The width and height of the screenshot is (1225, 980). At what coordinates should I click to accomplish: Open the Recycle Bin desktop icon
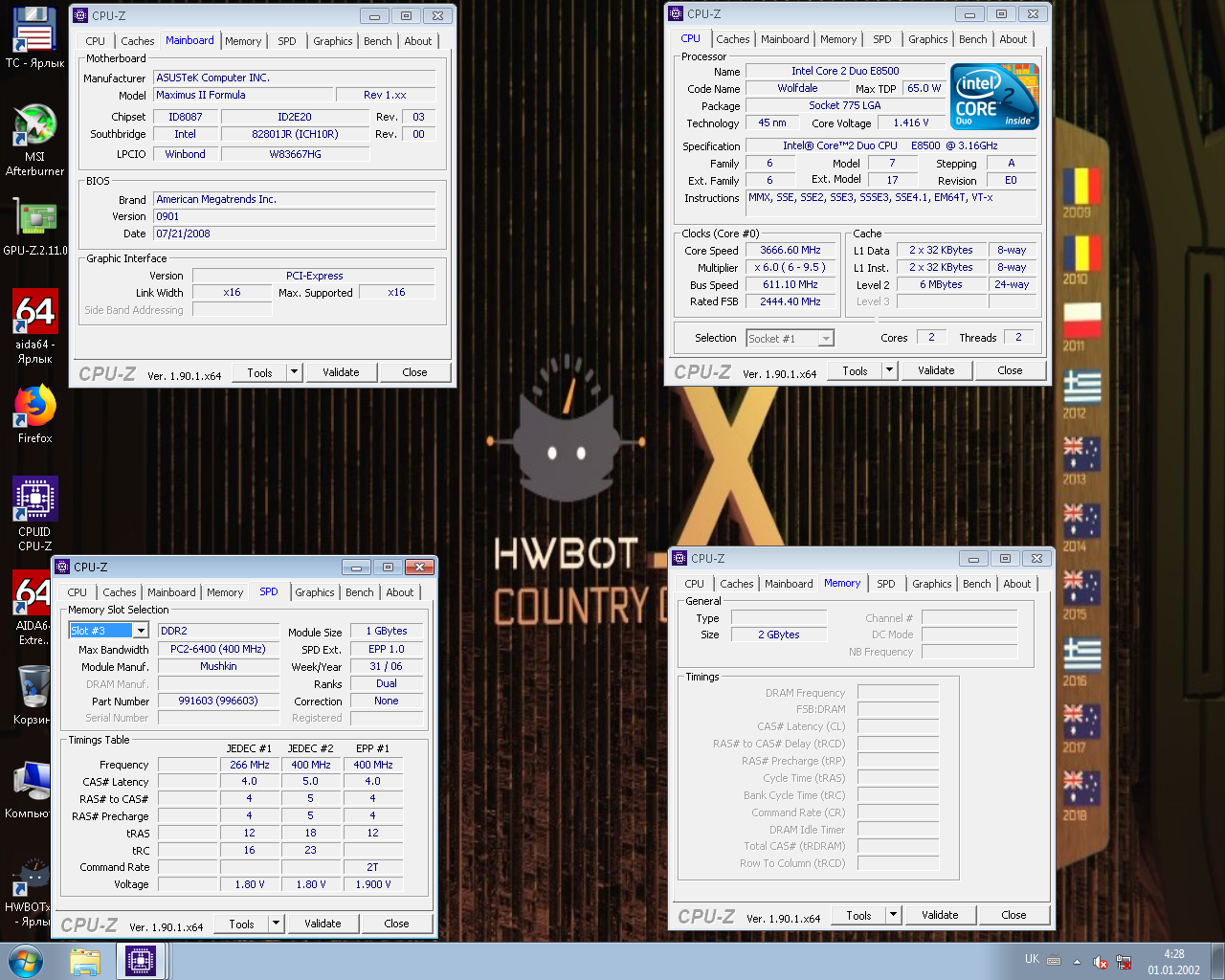pos(32,694)
